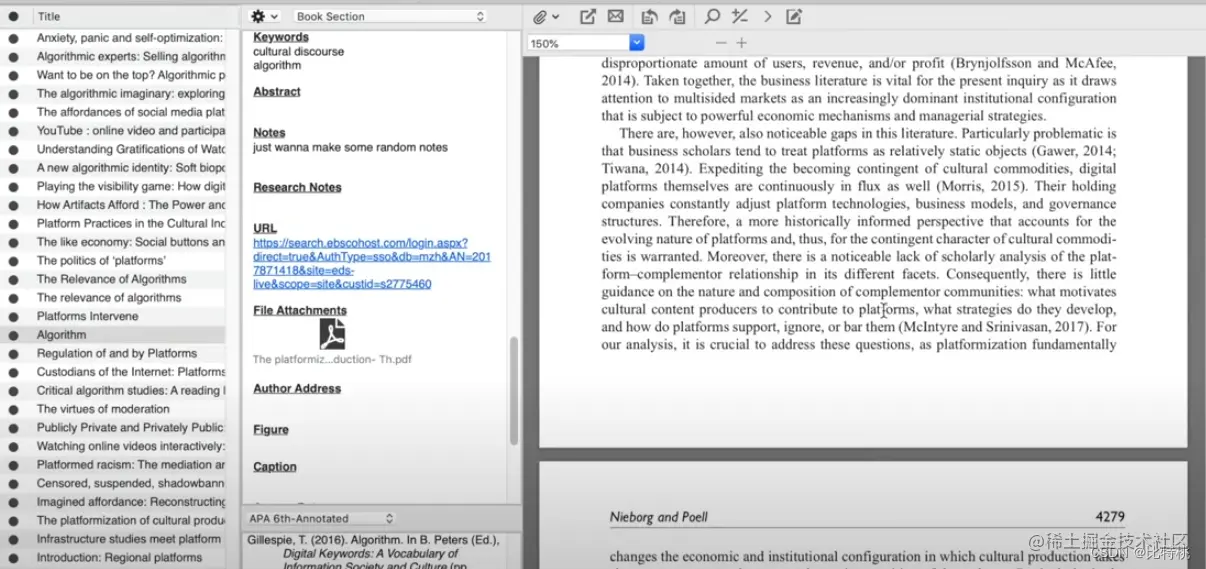
Task: Toggle read dot for YouTube online video row
Action: pyautogui.click(x=14, y=131)
